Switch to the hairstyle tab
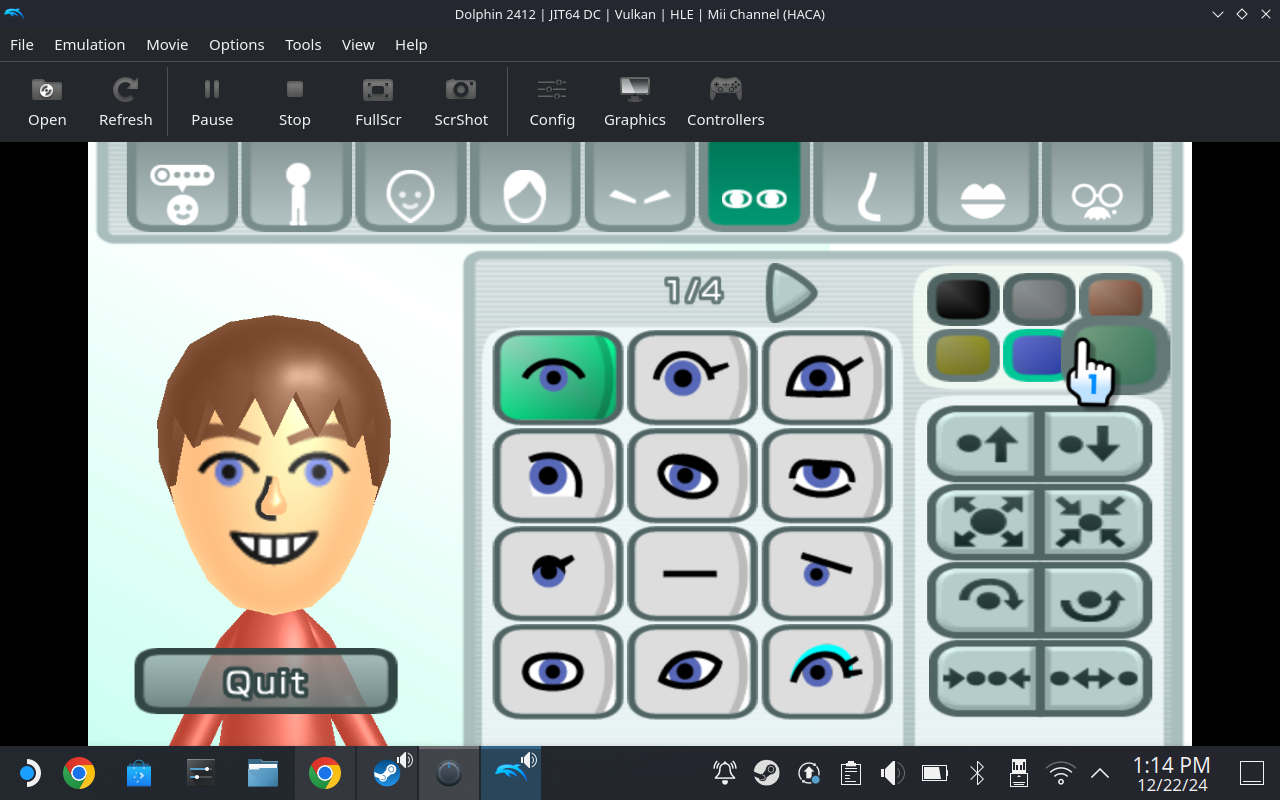The width and height of the screenshot is (1280, 800). point(525,186)
